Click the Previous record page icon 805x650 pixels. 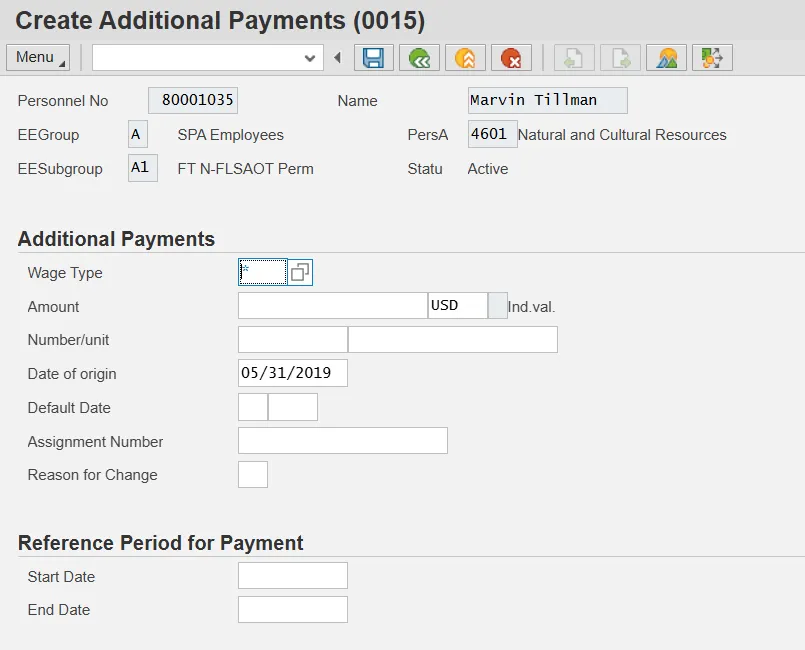coord(574,58)
